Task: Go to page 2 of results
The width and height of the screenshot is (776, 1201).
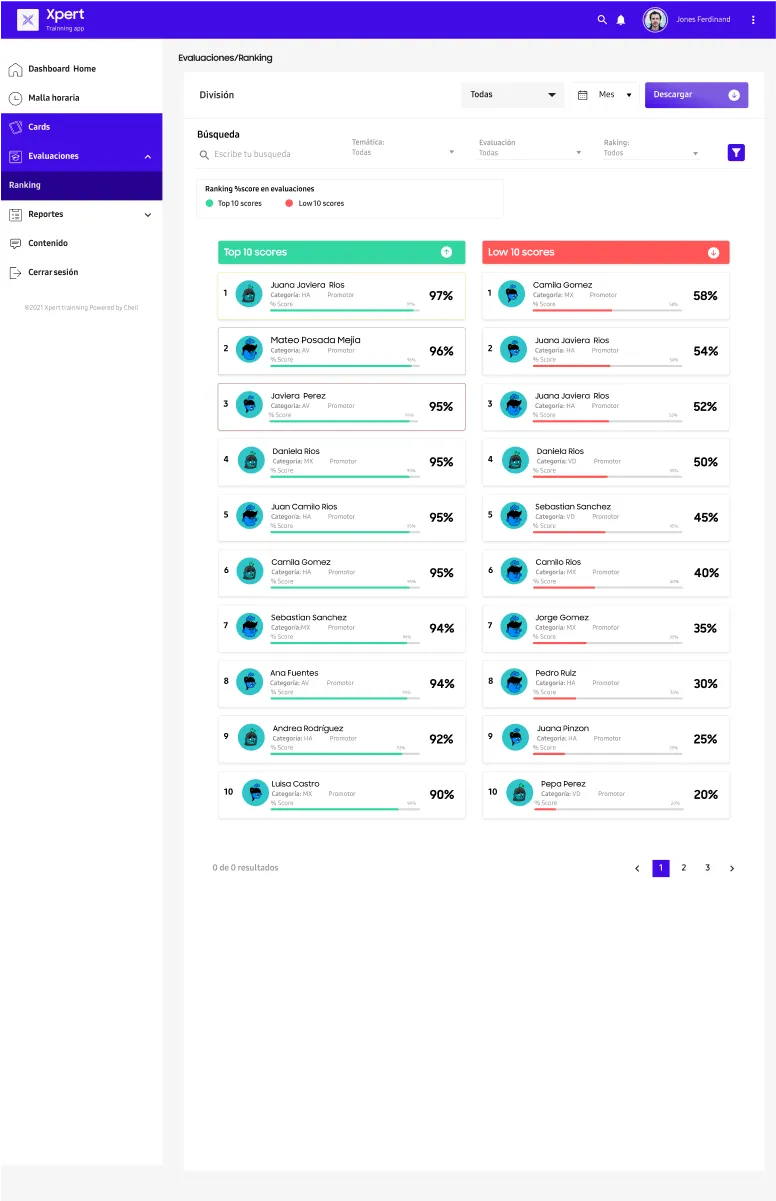Action: click(x=684, y=868)
